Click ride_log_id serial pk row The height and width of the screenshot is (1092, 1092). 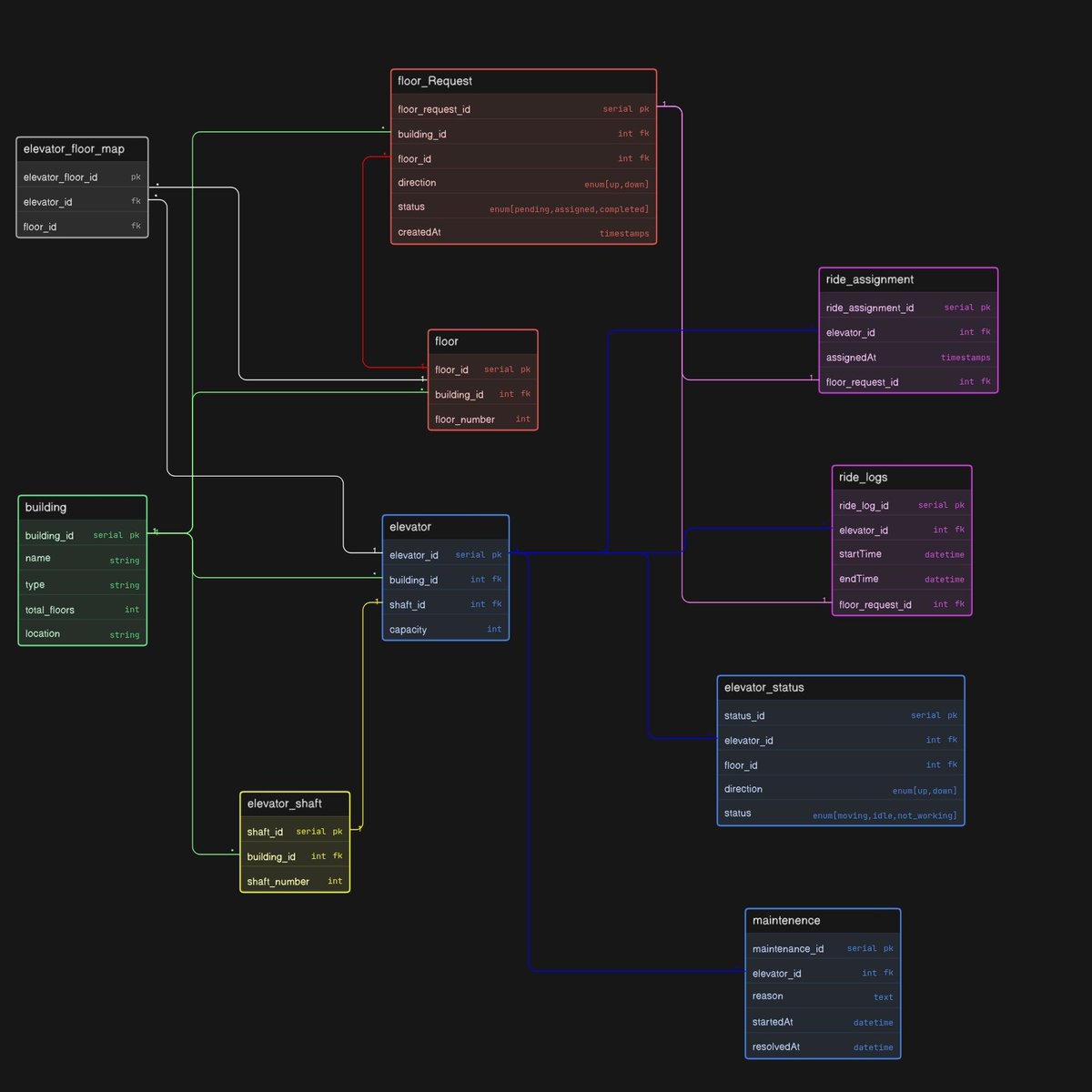[902, 505]
